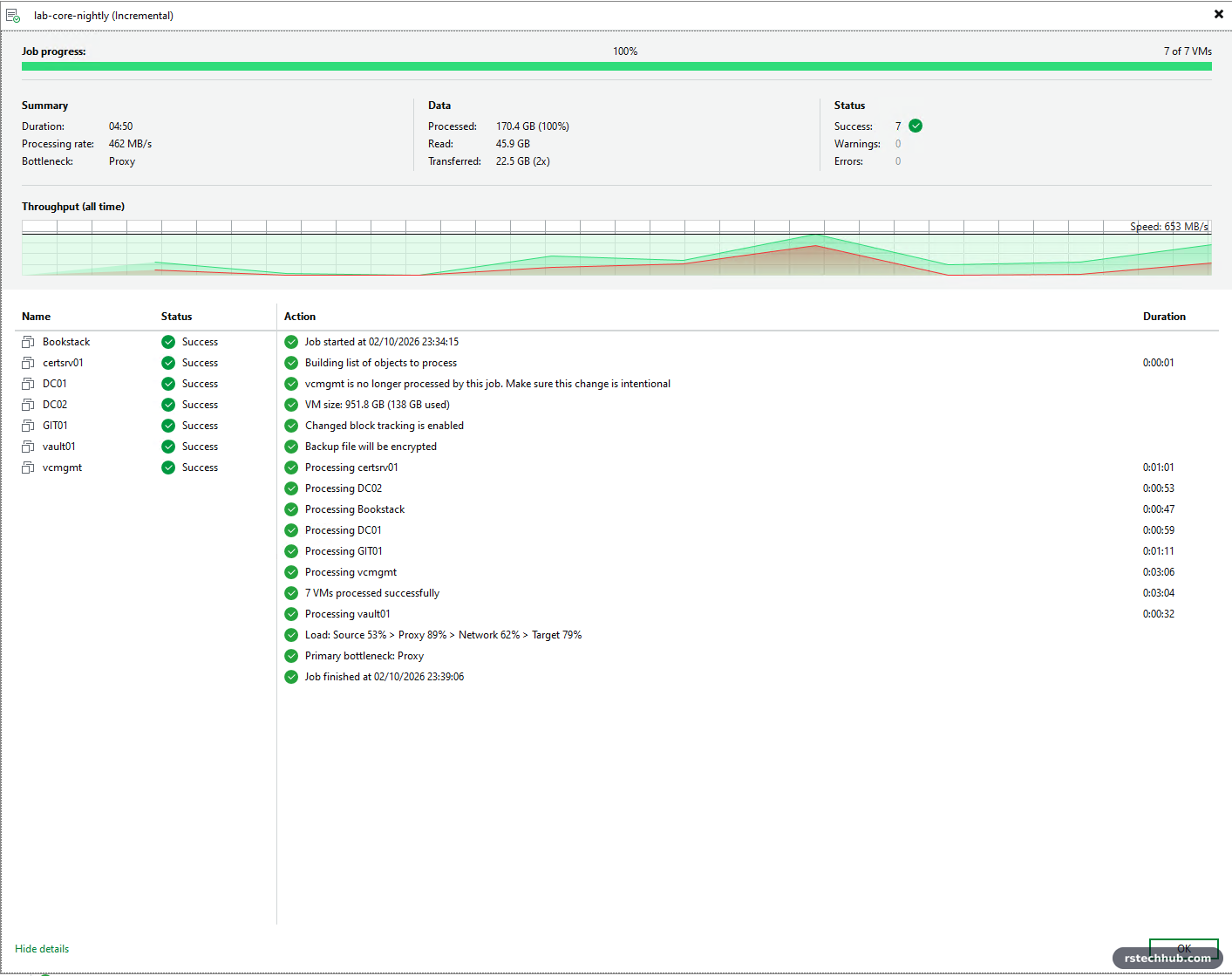1232x976 pixels.
Task: Click the 0:03:06 duration value
Action: pyautogui.click(x=1159, y=572)
